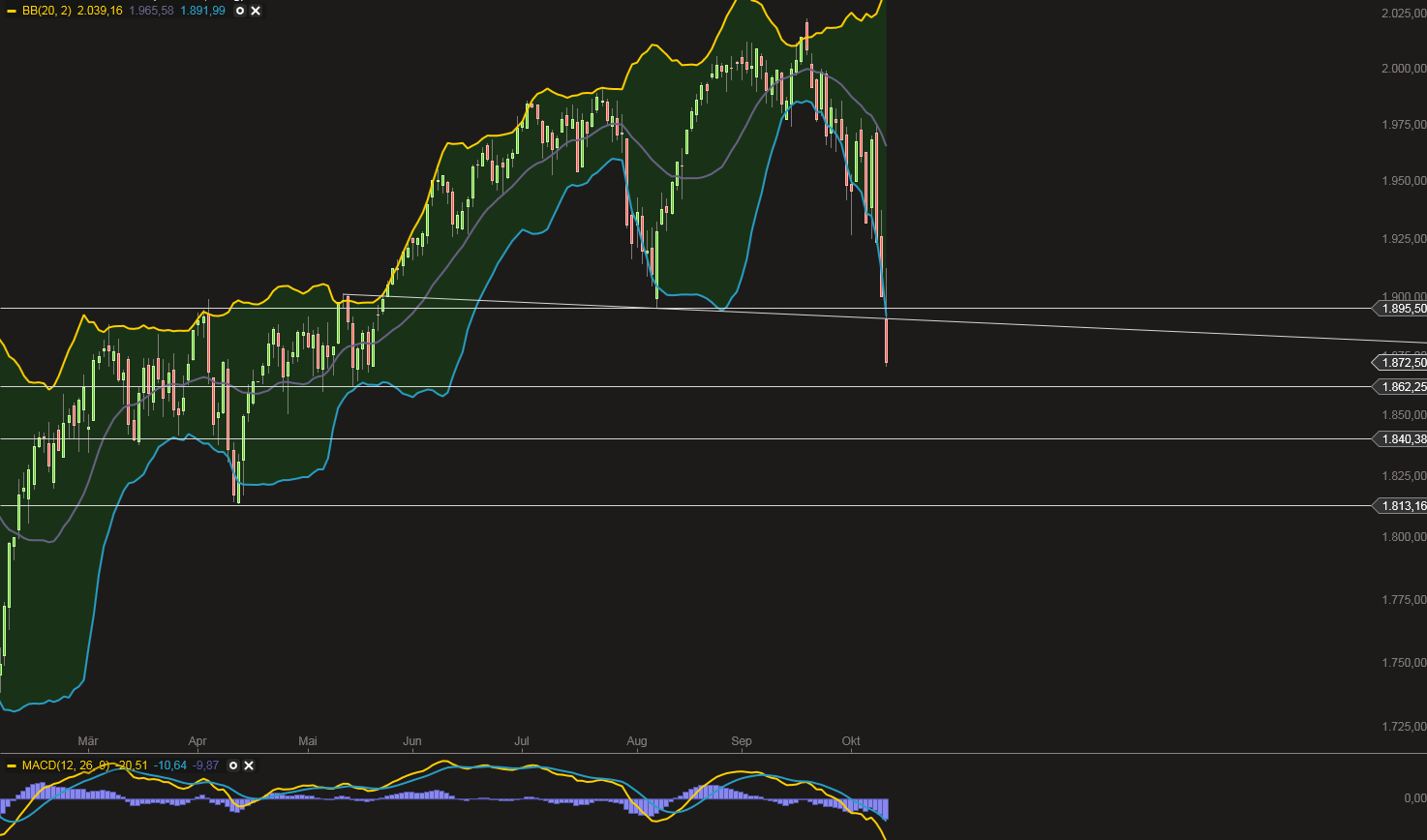Screen dimensions: 1427x840
Task: Click the yellow BB legend color marker
Action: point(12,11)
